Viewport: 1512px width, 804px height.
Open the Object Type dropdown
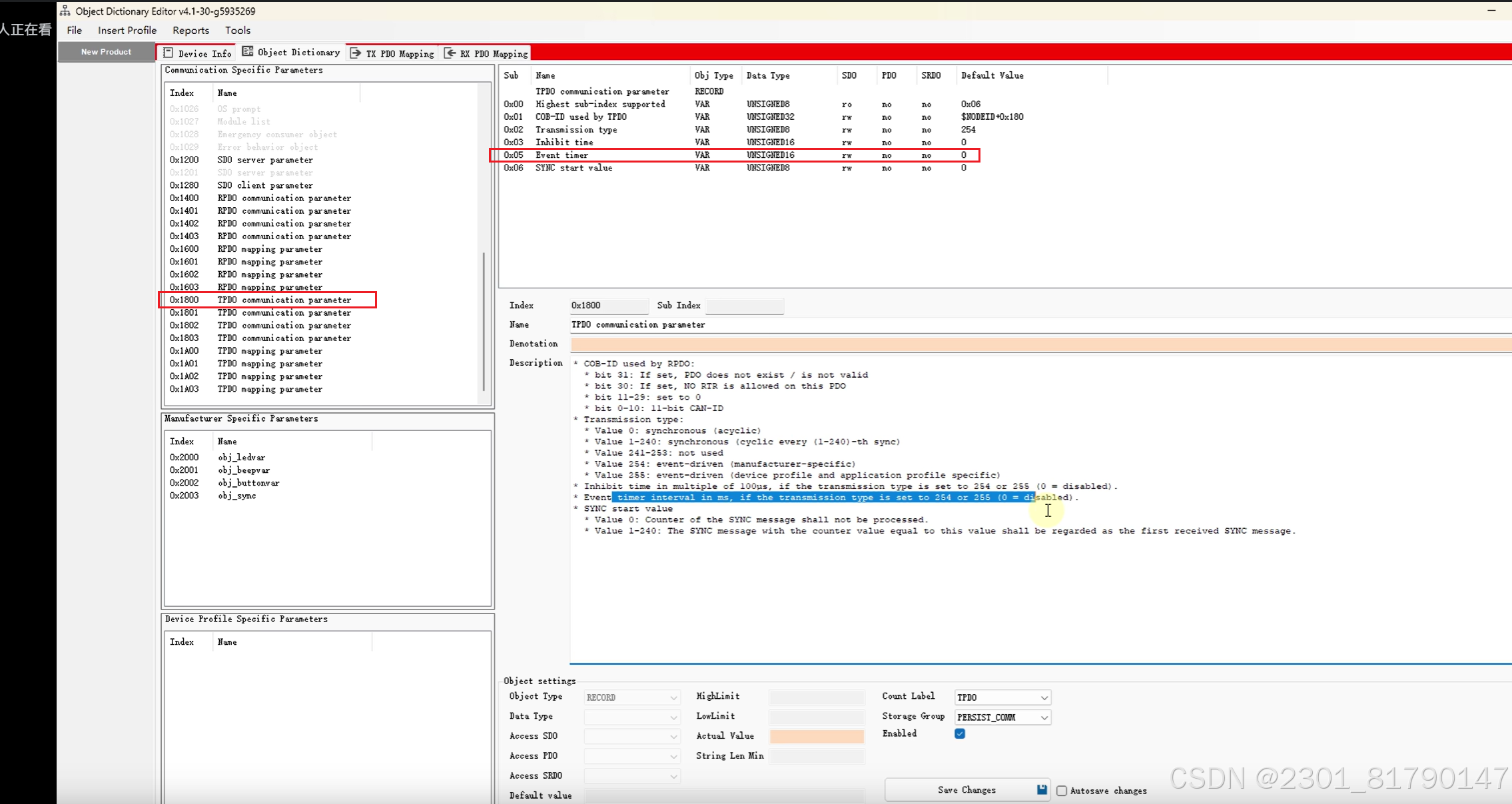[x=673, y=697]
